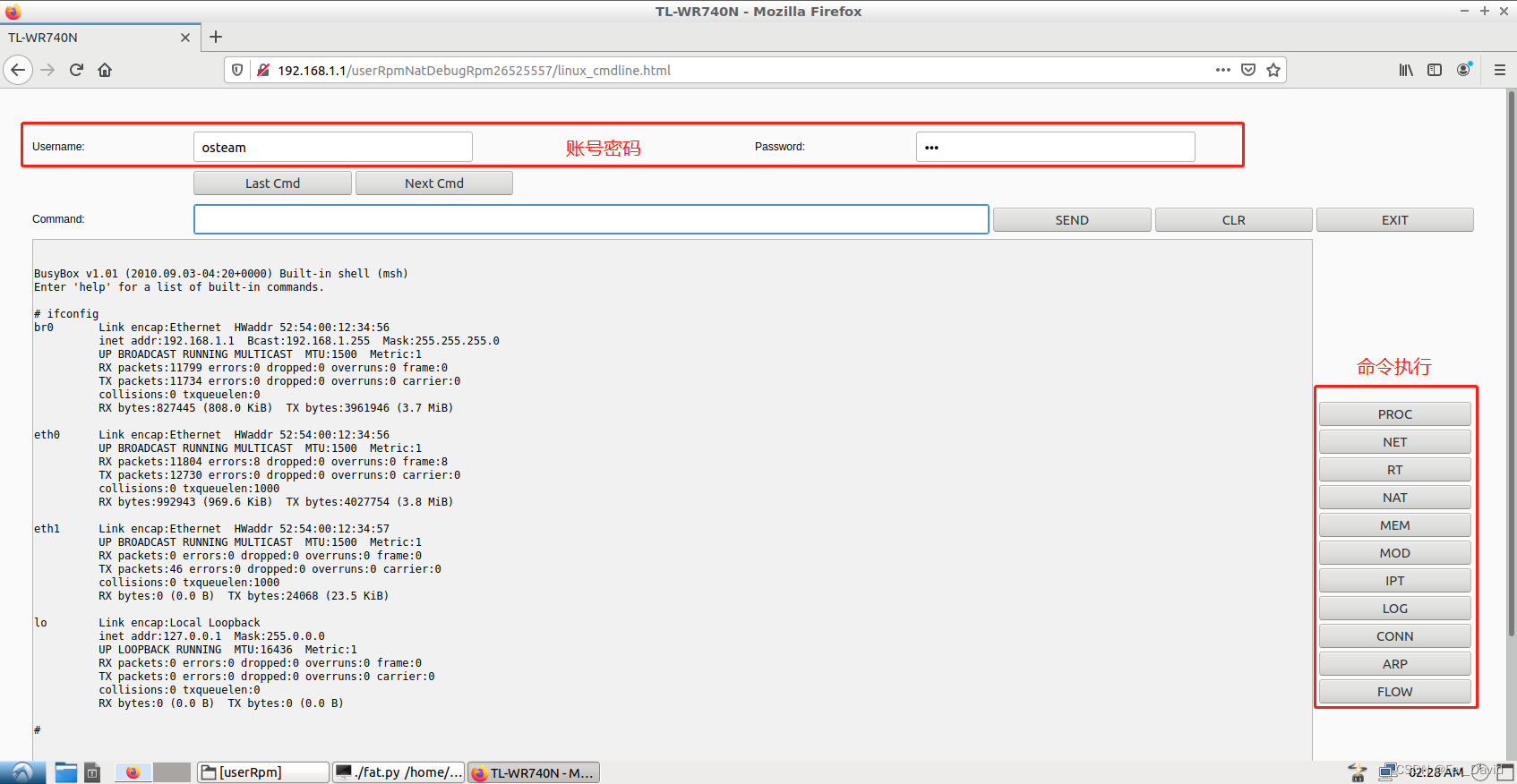The image size is (1517, 784).
Task: Run the LOG command button
Action: [1395, 609]
